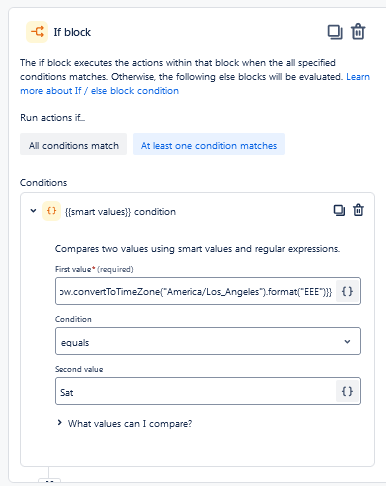Delete the smart values condition
The width and height of the screenshot is (386, 486).
click(x=358, y=210)
